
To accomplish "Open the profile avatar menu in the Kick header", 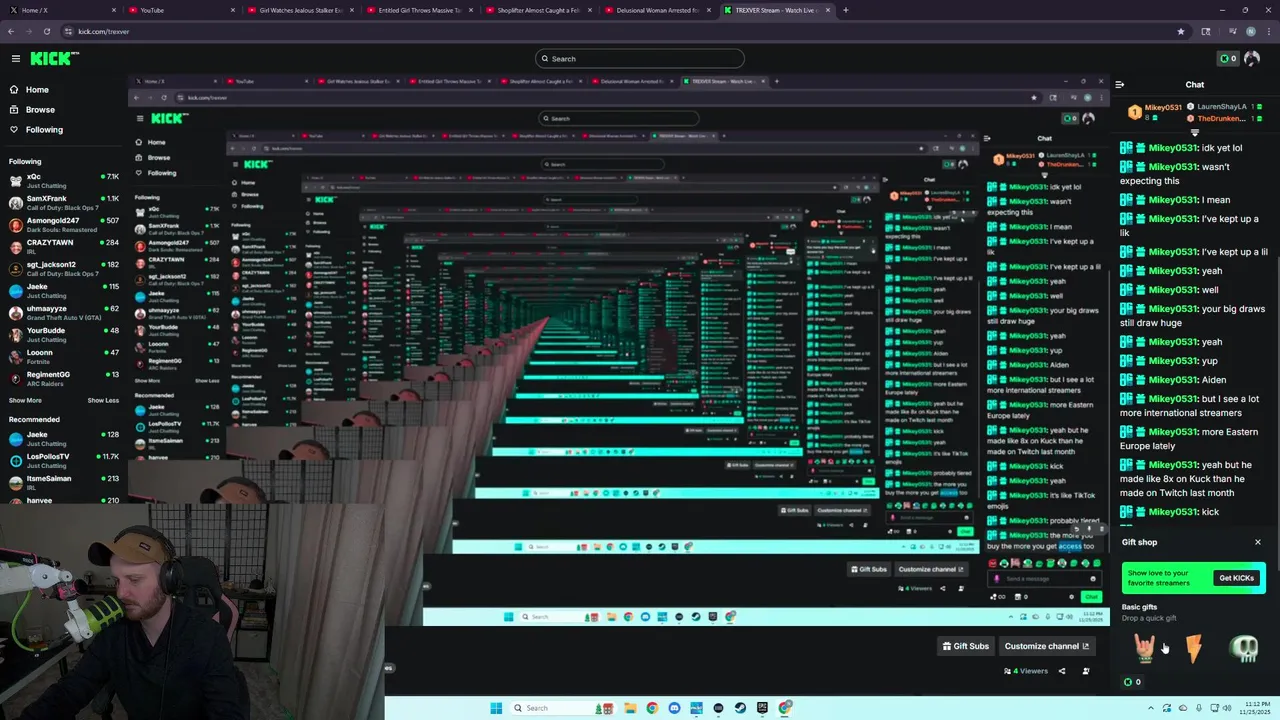I will point(1252,58).
